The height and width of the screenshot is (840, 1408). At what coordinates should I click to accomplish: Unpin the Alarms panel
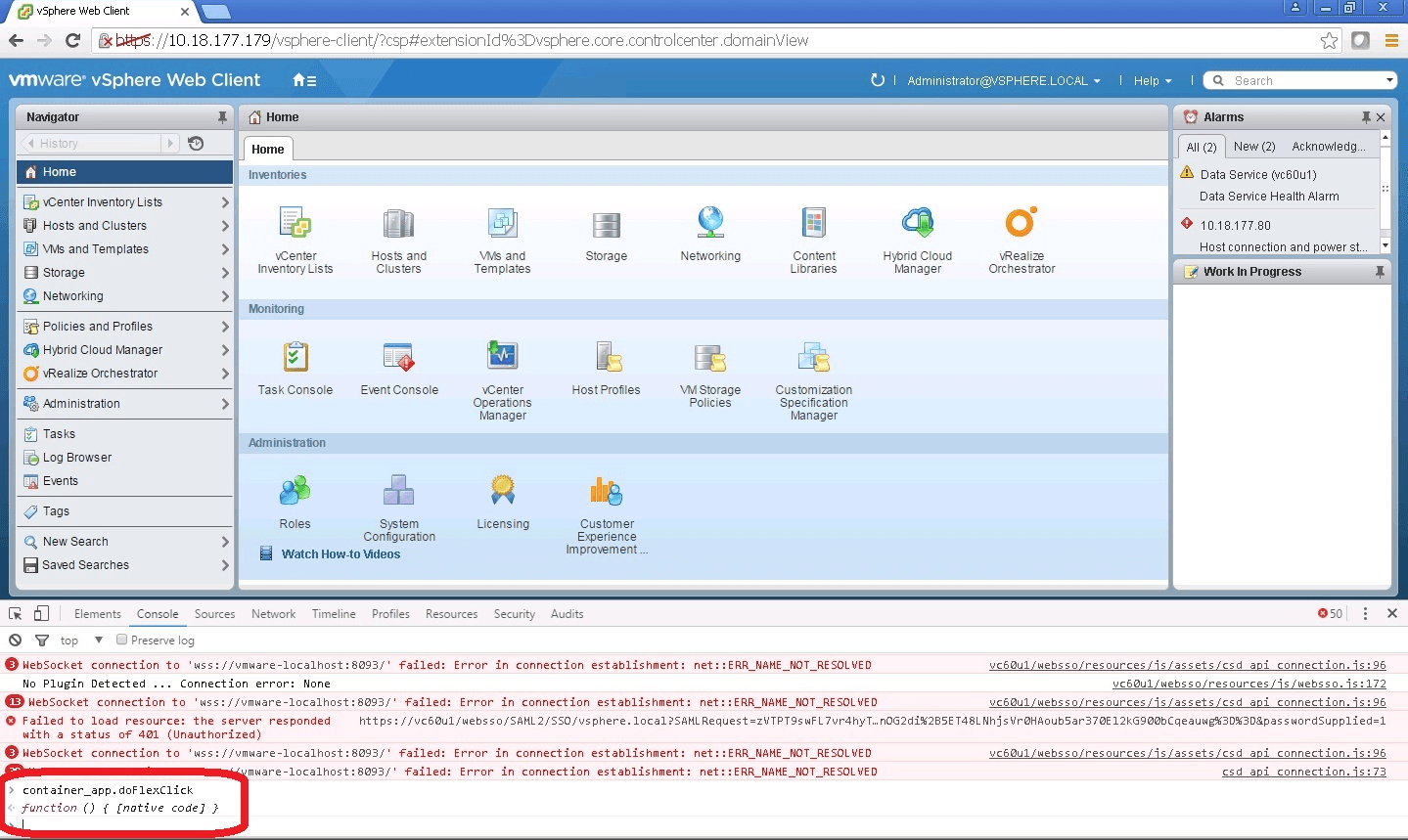click(x=1364, y=116)
